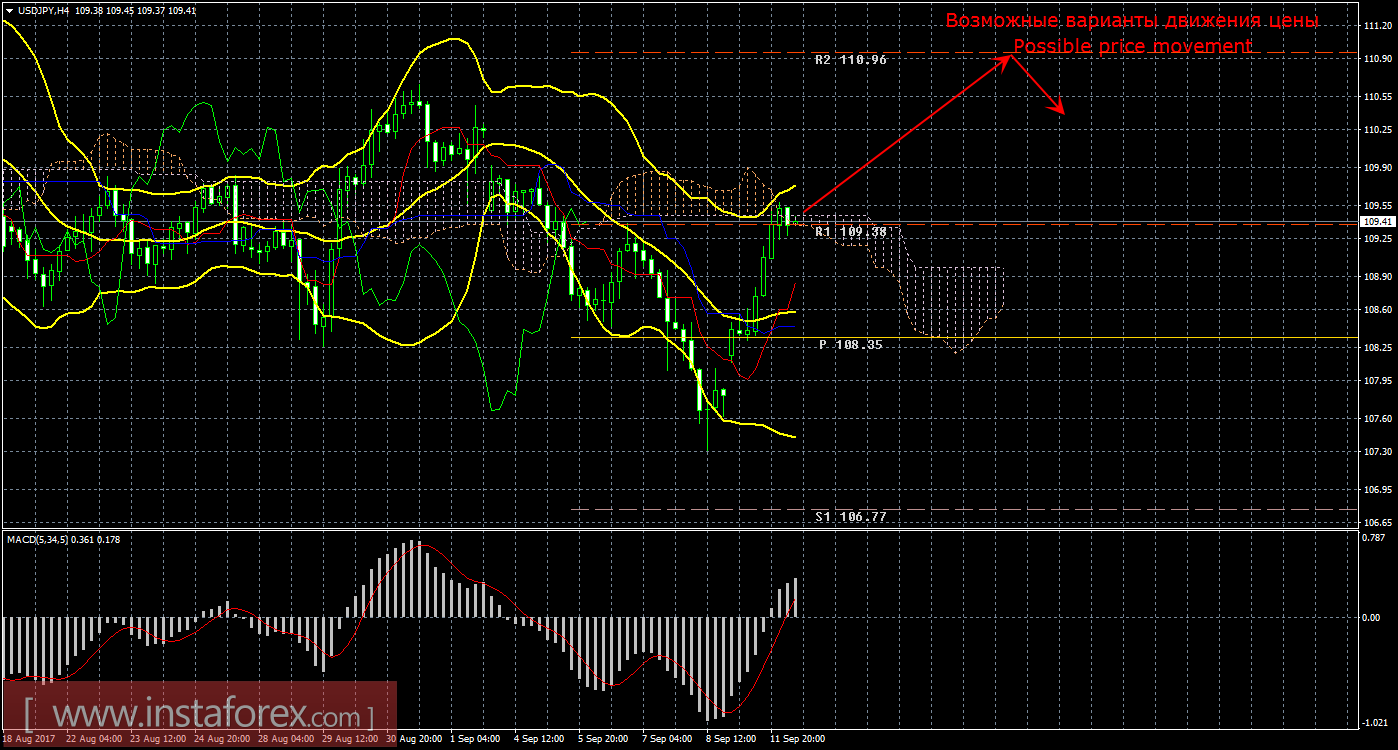Click the current price tag 109.41
Screen dimensions: 1398x750
1377,222
